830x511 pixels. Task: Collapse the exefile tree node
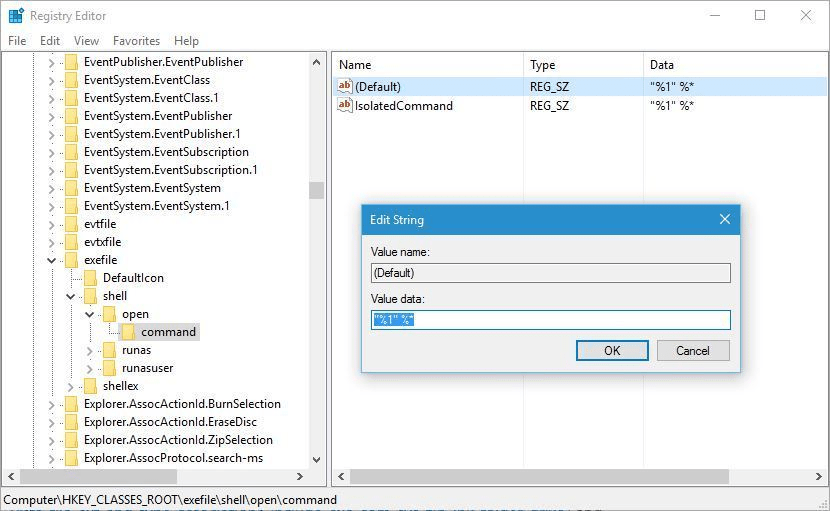click(x=52, y=260)
